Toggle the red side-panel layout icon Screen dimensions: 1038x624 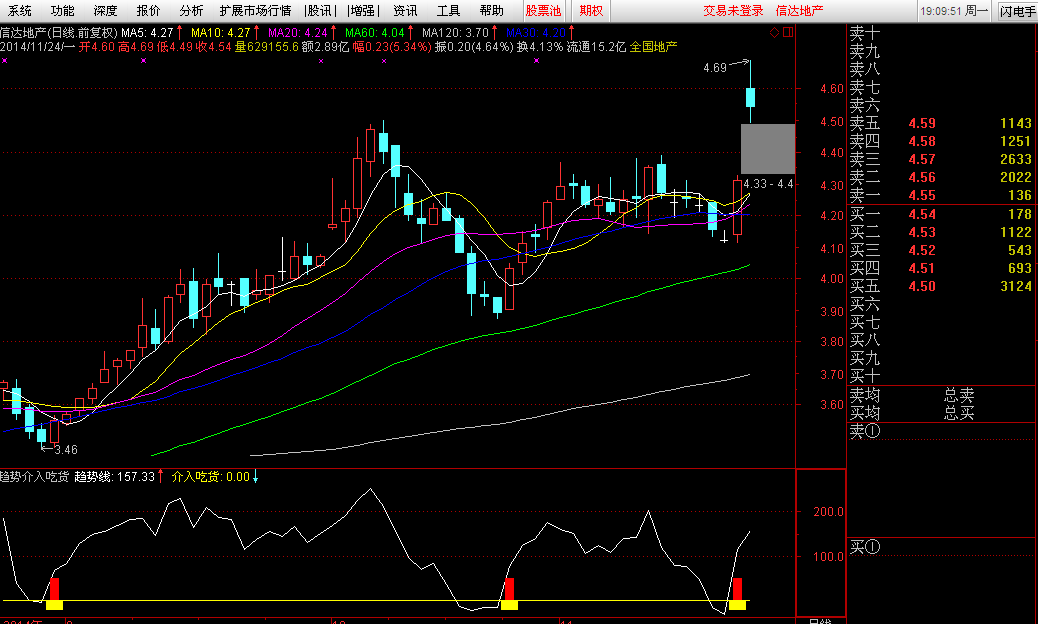coord(788,32)
